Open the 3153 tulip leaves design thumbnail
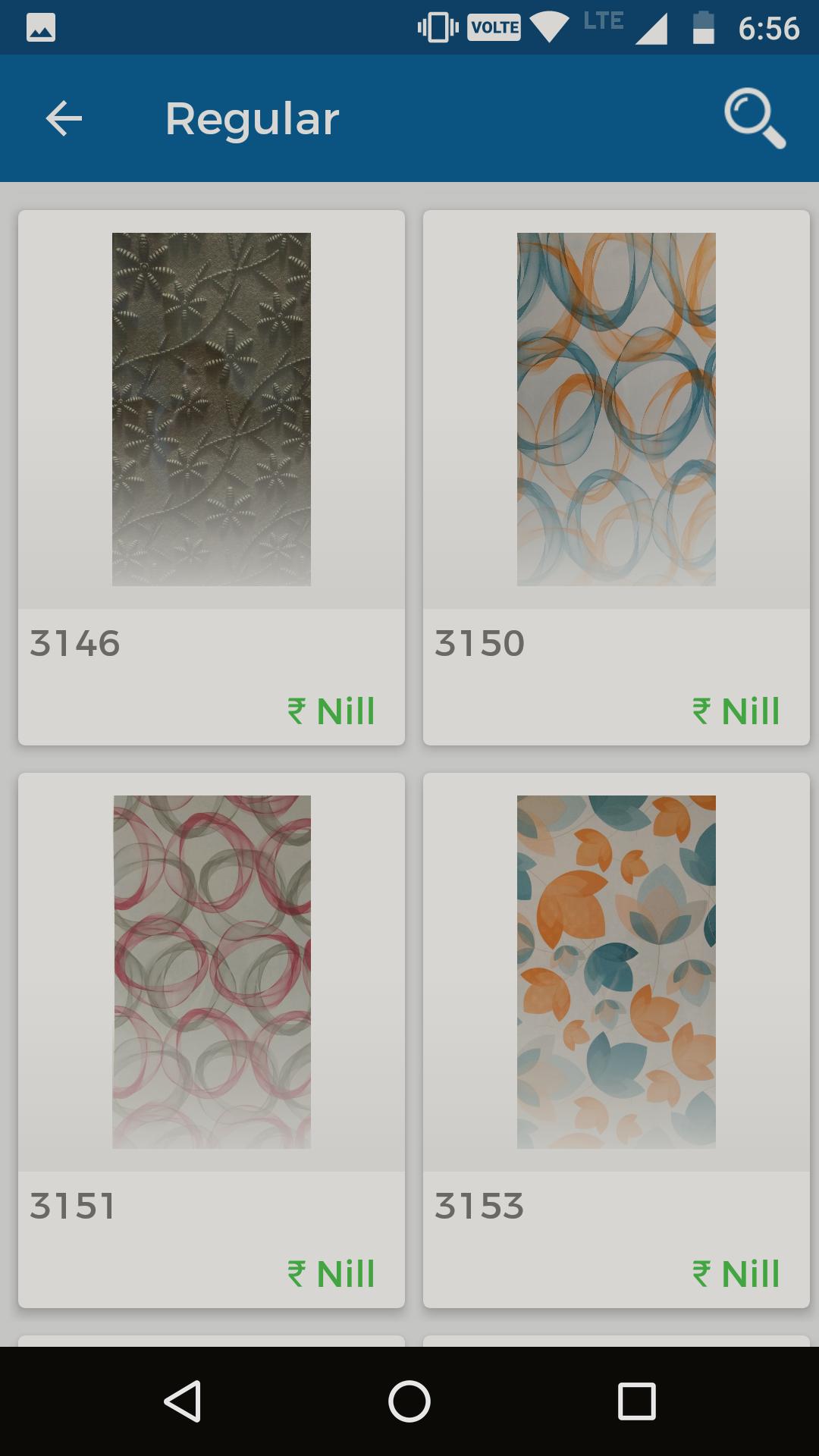 (x=617, y=971)
